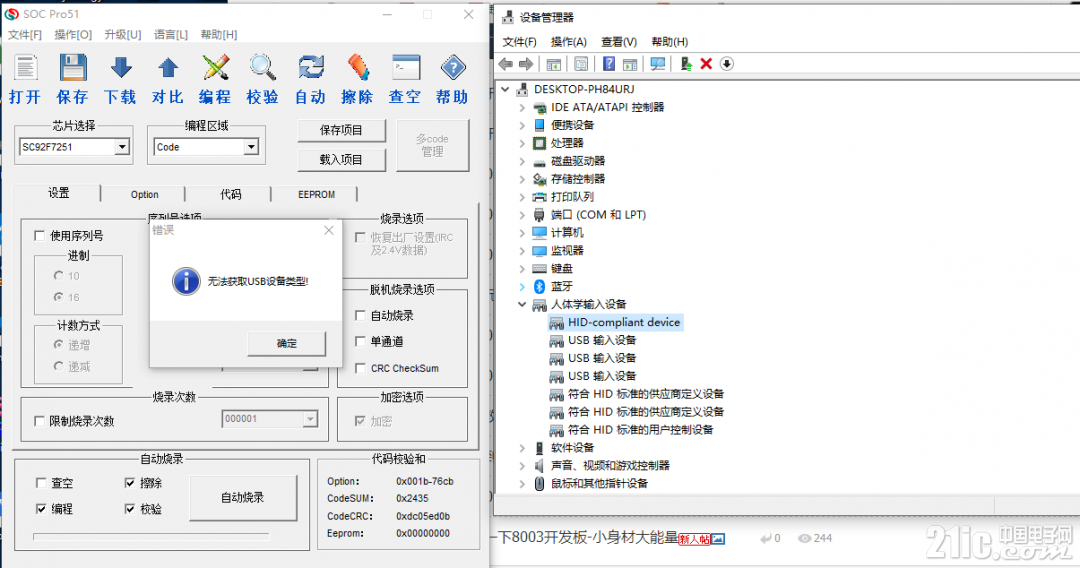Image resolution: width=1080 pixels, height=568 pixels.
Task: Click the show/hide console tree toolbar icon
Action: tap(553, 64)
